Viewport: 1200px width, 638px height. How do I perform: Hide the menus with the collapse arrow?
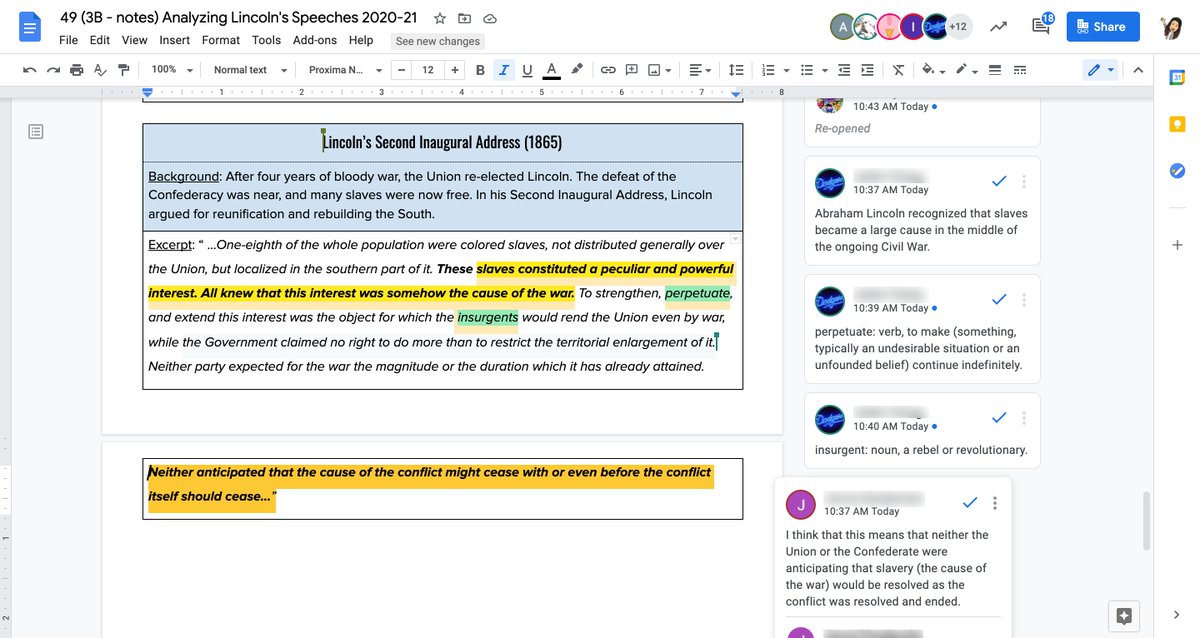coord(1137,70)
